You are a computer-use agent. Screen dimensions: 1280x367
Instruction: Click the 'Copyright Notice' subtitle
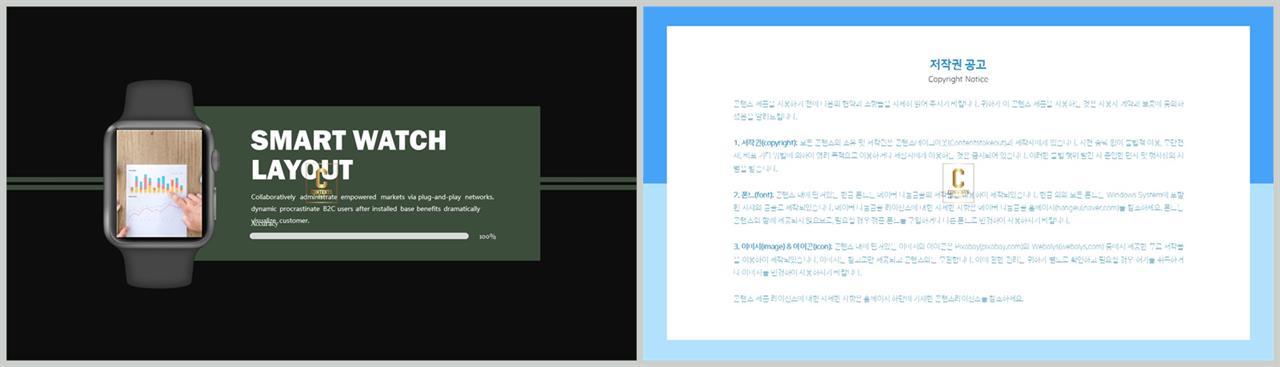tap(958, 79)
